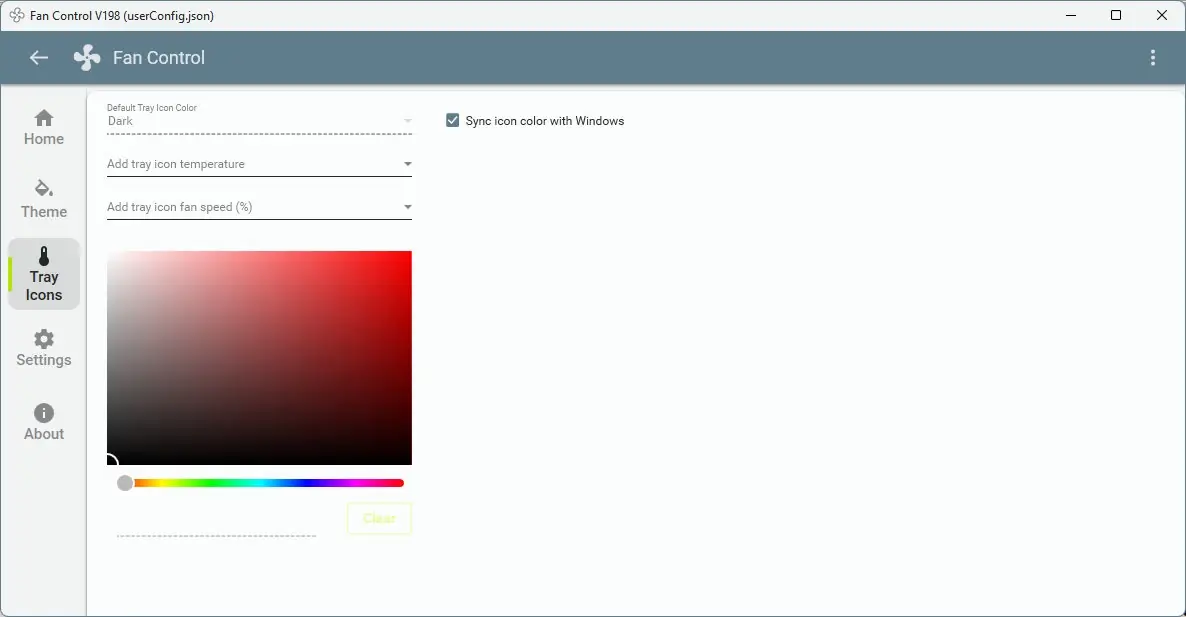Click the app icon in the title bar
The image size is (1186, 617).
tap(17, 15)
